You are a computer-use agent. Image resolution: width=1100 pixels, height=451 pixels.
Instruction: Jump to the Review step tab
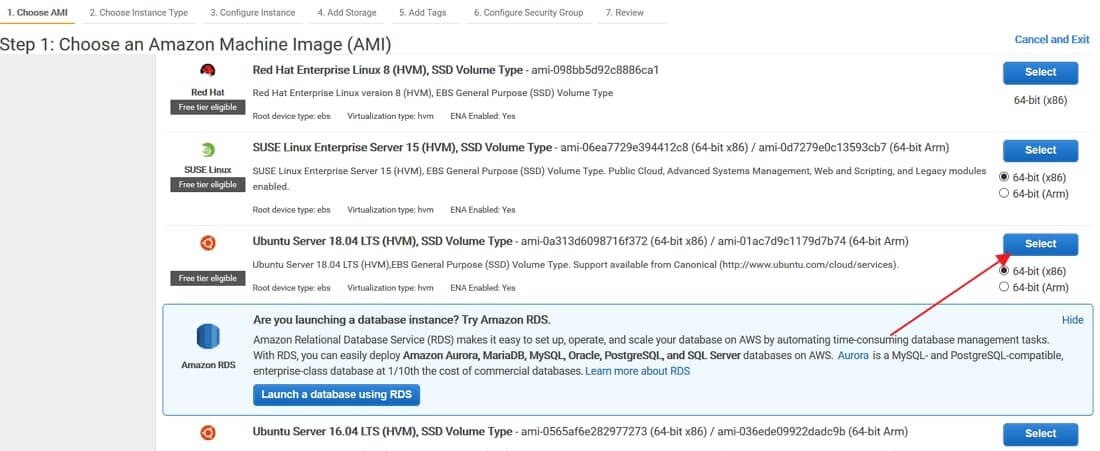[624, 13]
